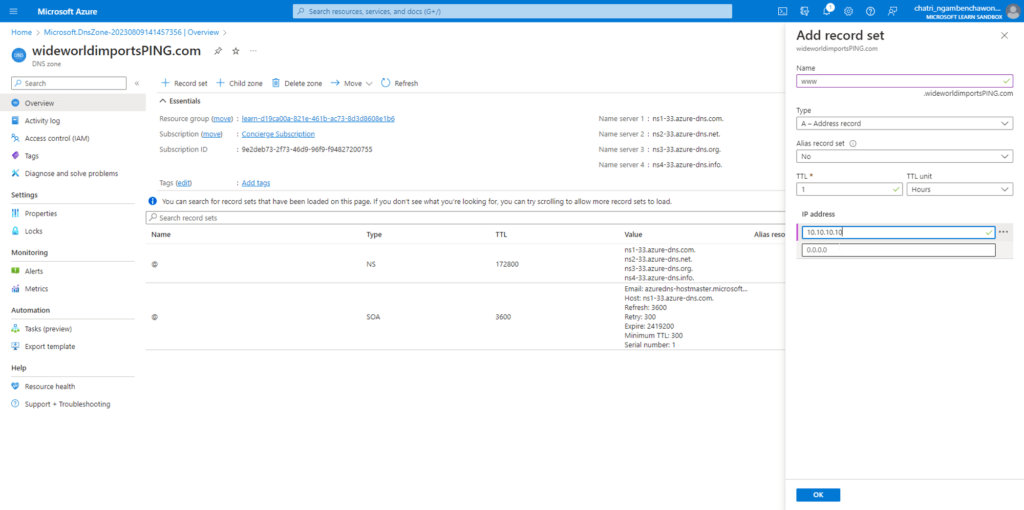Refresh the DNS zone overview

pos(400,84)
